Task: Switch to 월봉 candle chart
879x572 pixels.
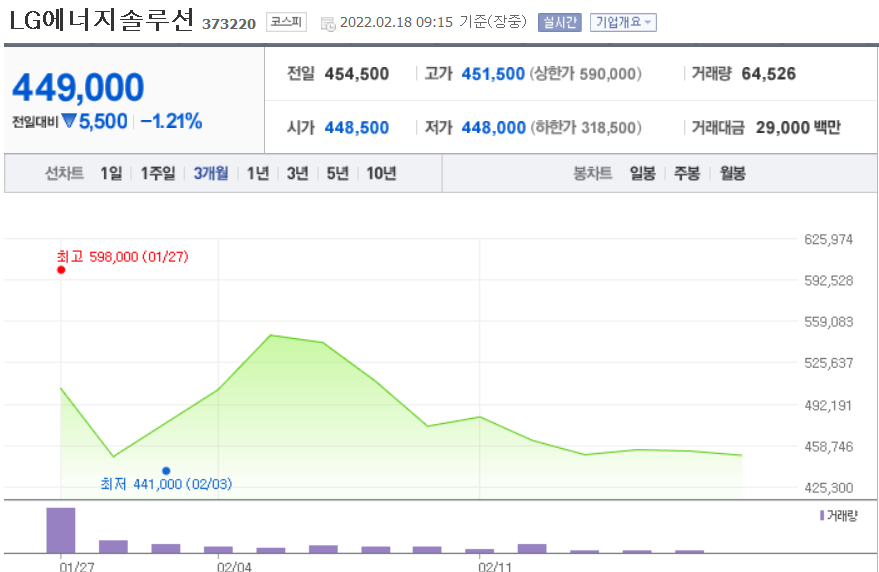Action: click(732, 173)
